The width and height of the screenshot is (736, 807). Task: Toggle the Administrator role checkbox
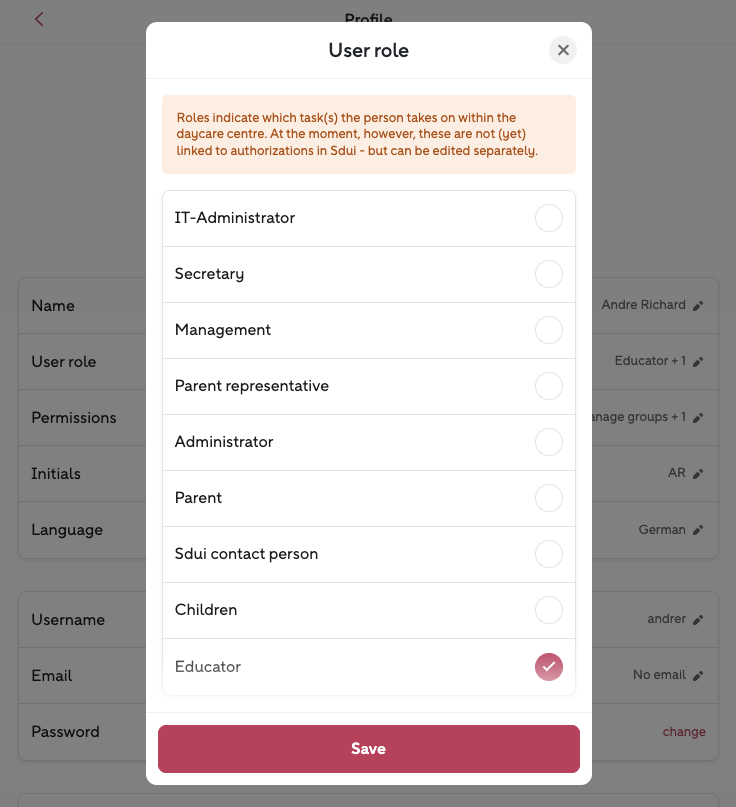click(x=548, y=442)
